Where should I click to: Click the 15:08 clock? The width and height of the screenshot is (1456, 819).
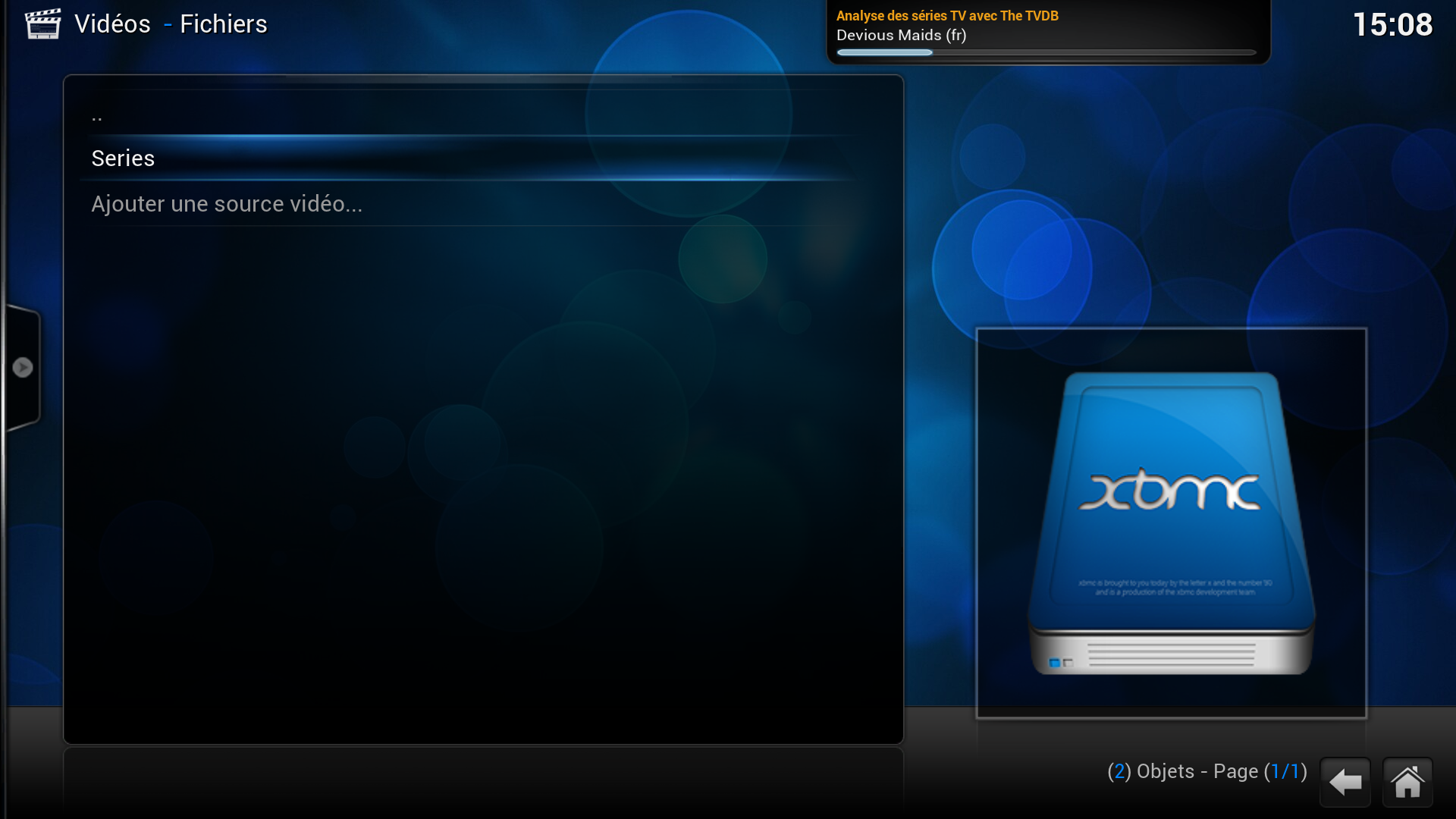click(1392, 24)
